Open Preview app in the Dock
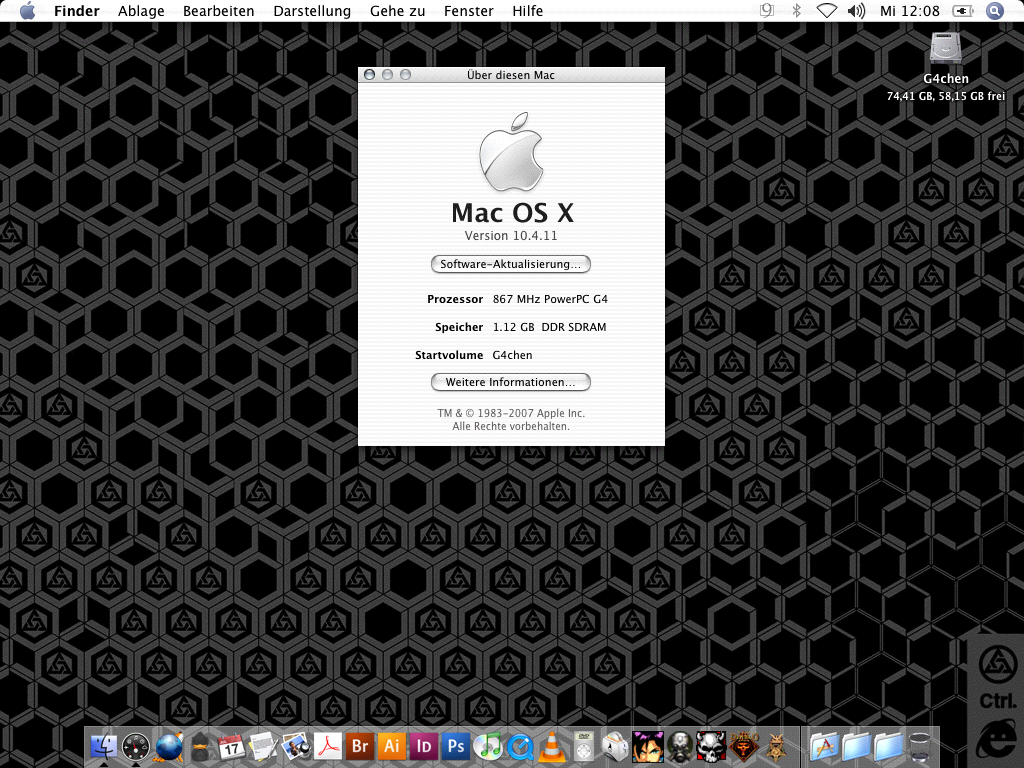This screenshot has width=1024, height=768. pyautogui.click(x=296, y=746)
